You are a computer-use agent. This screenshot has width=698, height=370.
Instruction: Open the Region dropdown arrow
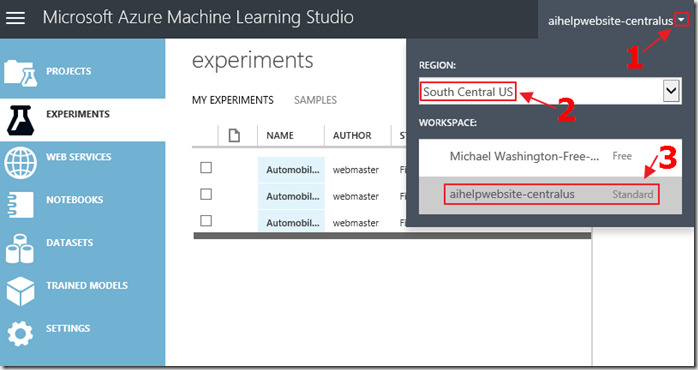(x=671, y=91)
